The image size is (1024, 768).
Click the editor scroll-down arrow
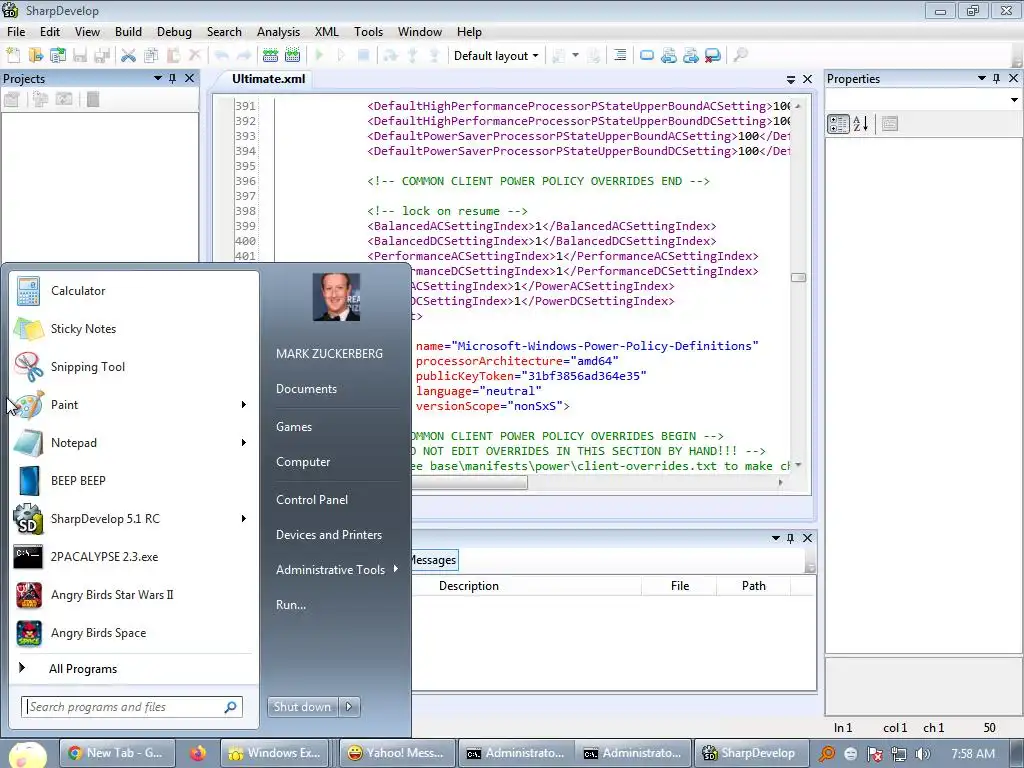798,466
